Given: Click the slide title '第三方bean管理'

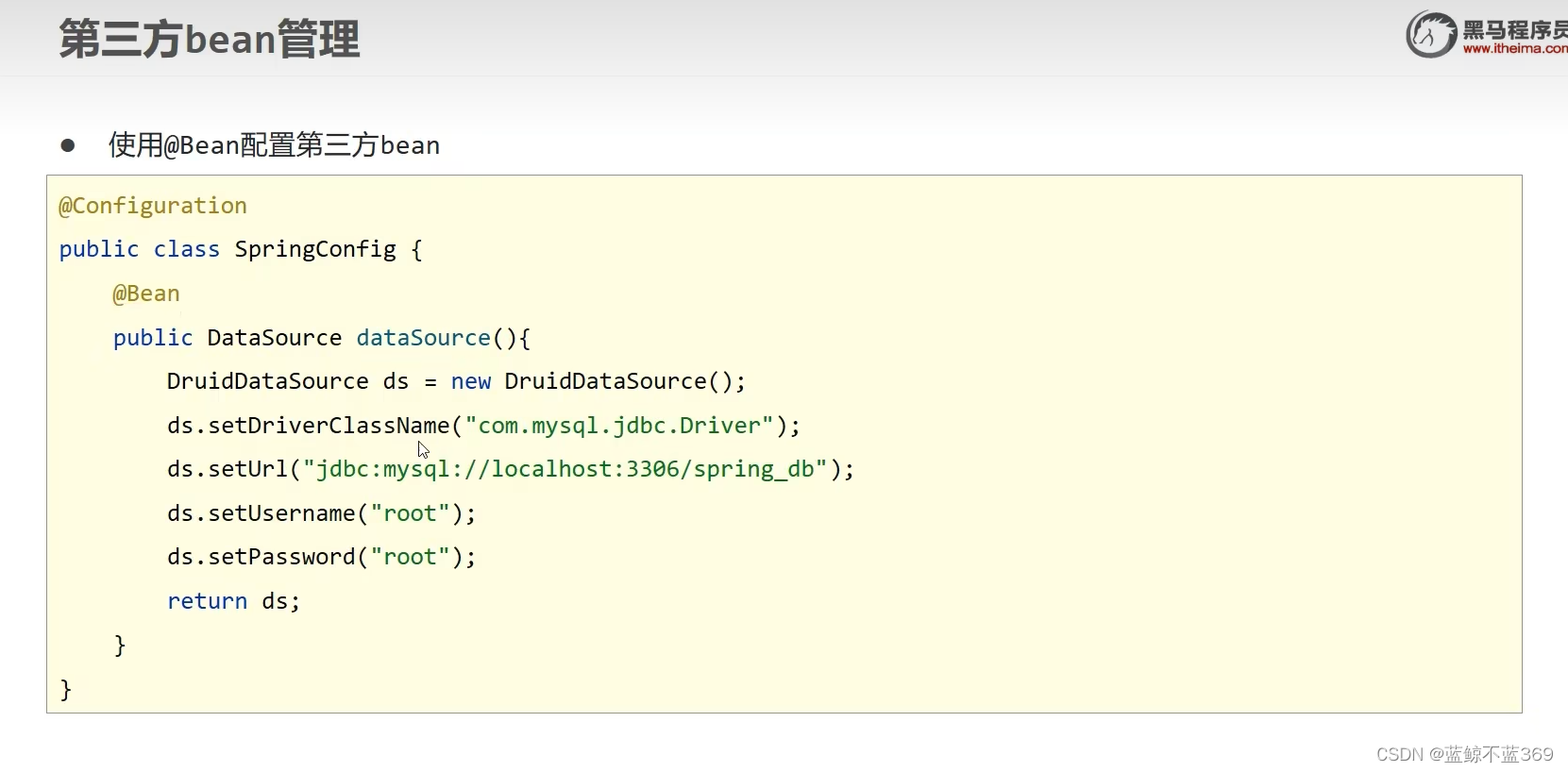Looking at the screenshot, I should 210,40.
